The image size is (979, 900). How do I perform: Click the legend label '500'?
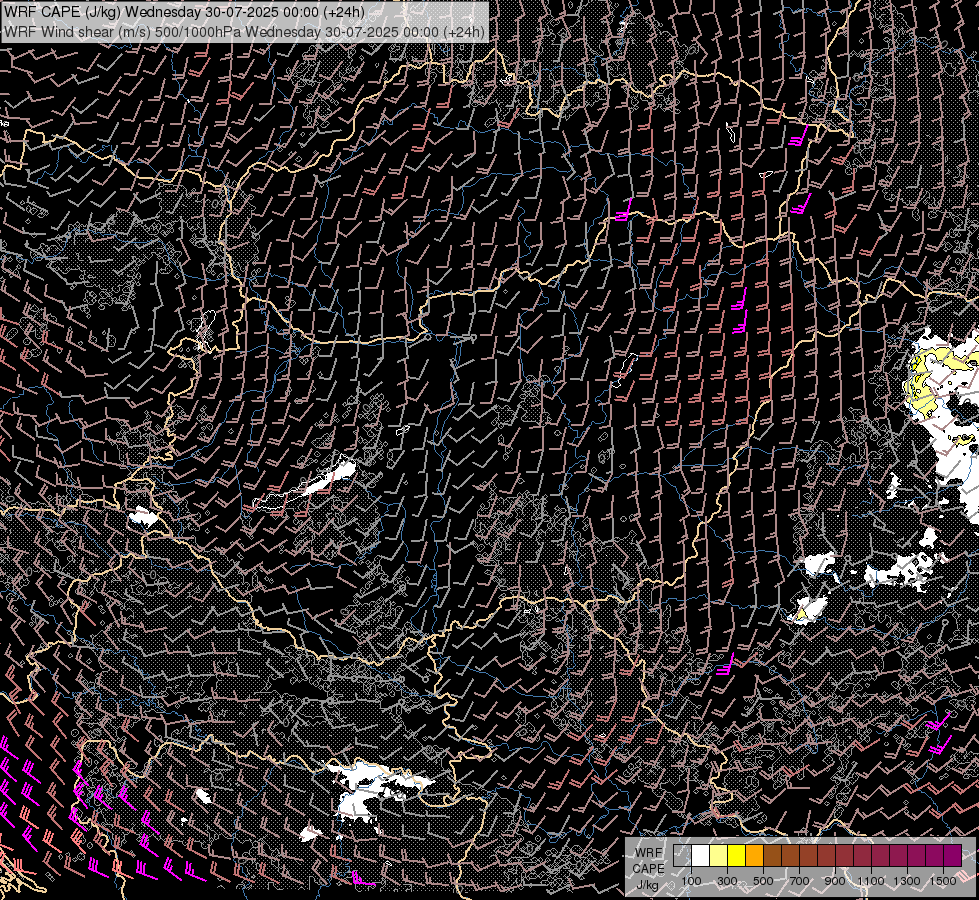coord(763,881)
